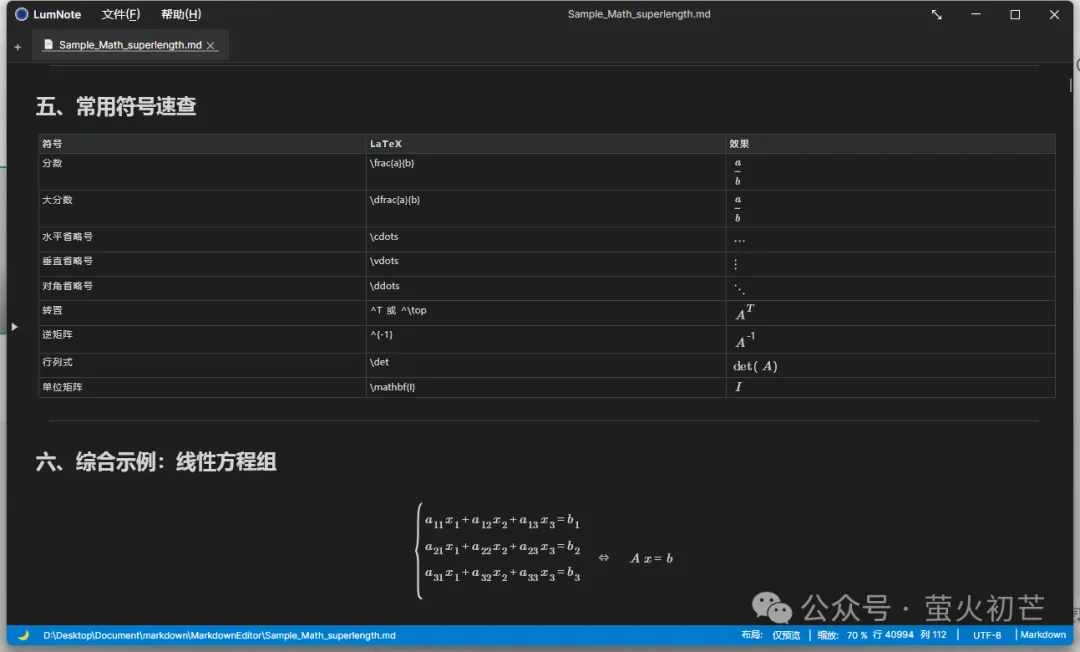This screenshot has width=1080, height=652.
Task: Expand the left sidebar arrow
Action: point(14,327)
